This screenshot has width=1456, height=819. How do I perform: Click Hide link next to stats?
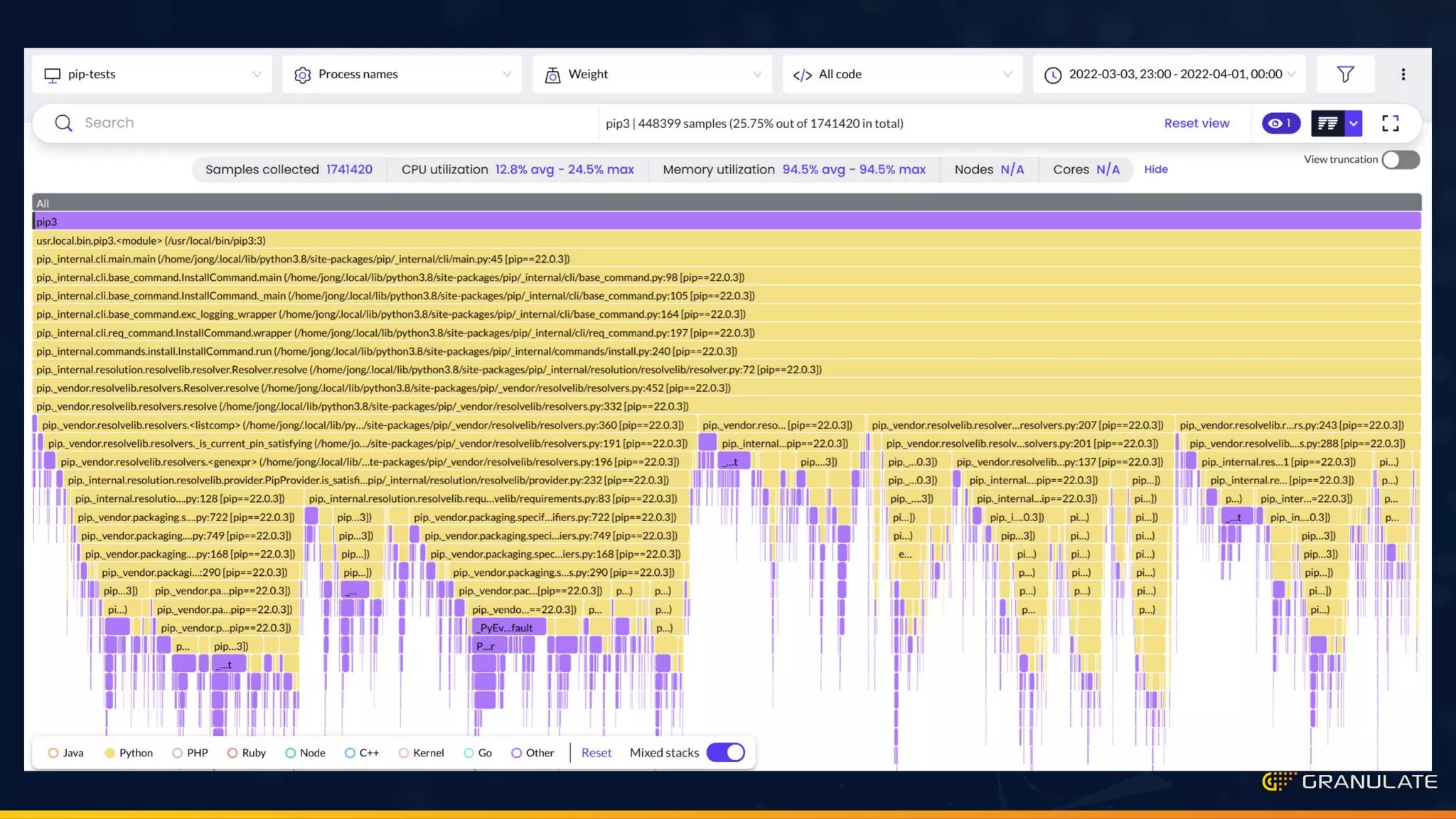click(x=1155, y=169)
